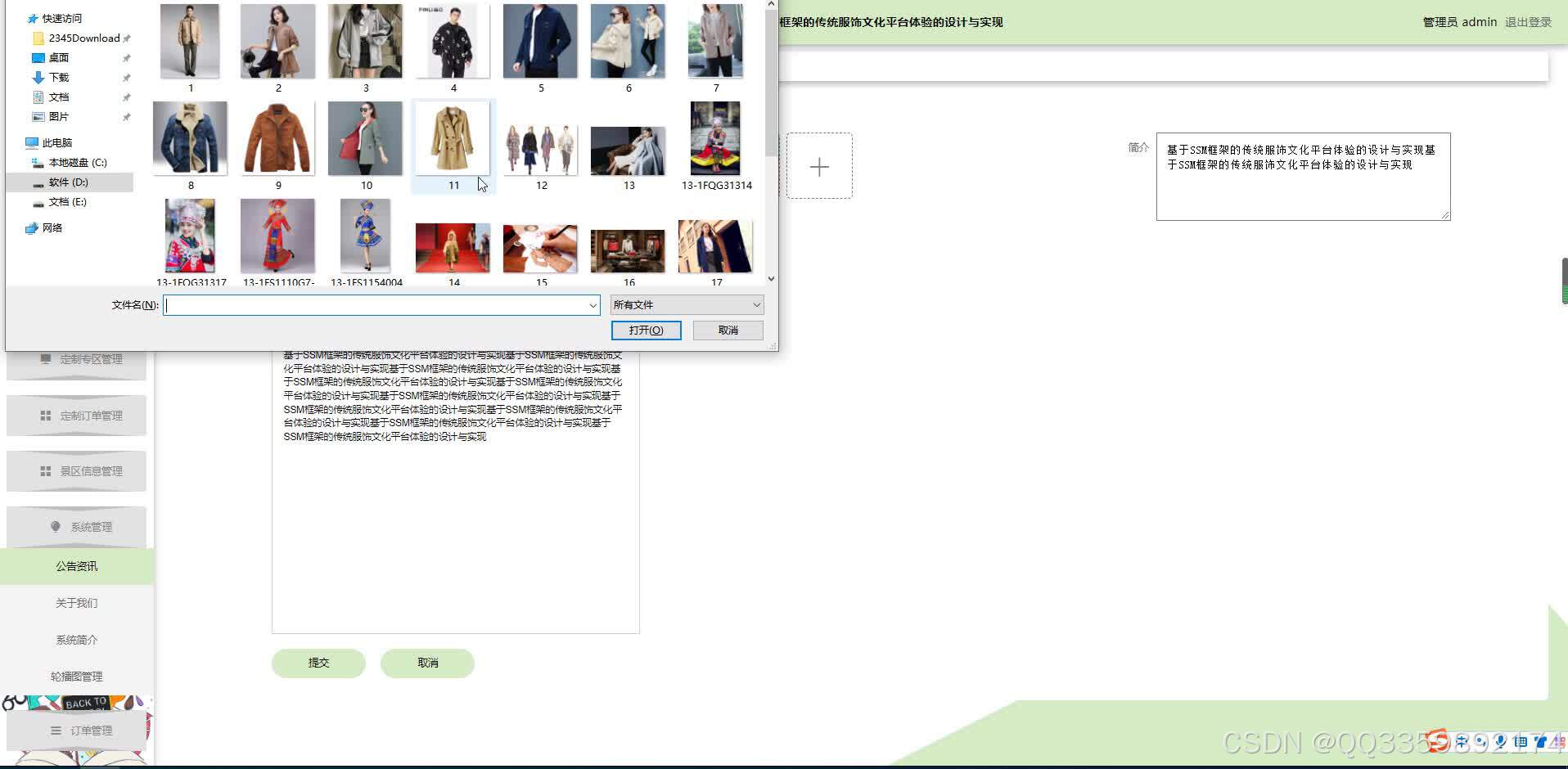Image resolution: width=1568 pixels, height=769 pixels.
Task: Click file list vertical scrollbar thumb
Action: click(771, 84)
